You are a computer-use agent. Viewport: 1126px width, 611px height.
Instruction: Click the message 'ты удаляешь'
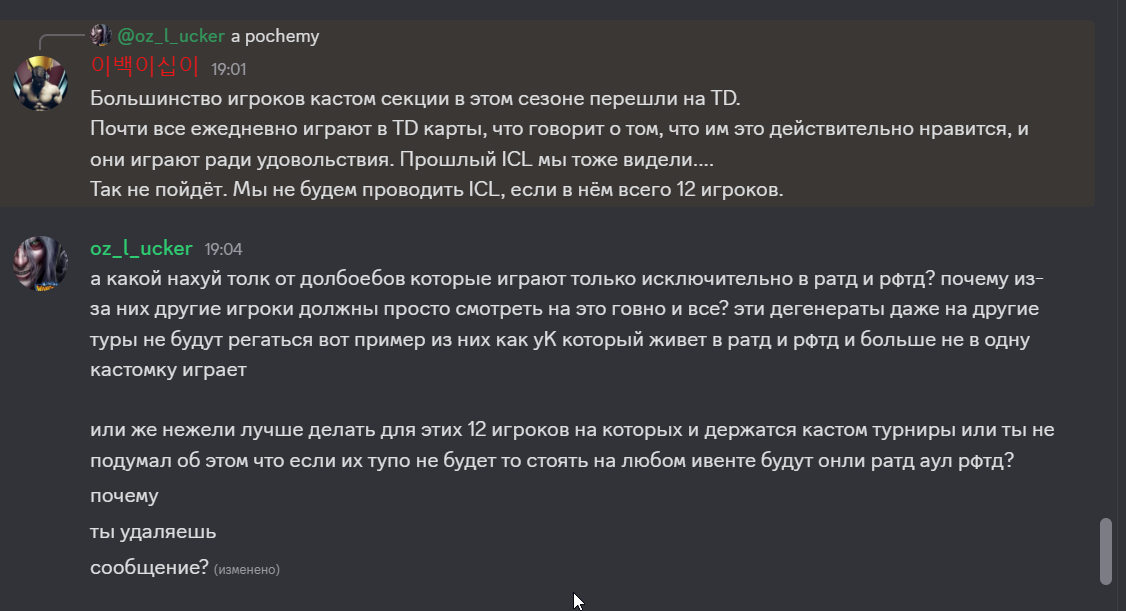click(x=153, y=532)
